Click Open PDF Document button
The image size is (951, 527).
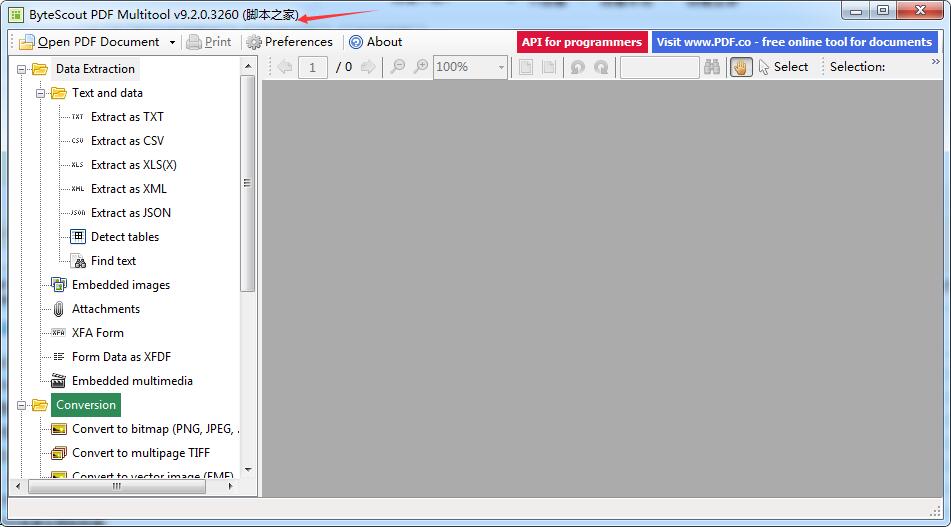(x=89, y=42)
